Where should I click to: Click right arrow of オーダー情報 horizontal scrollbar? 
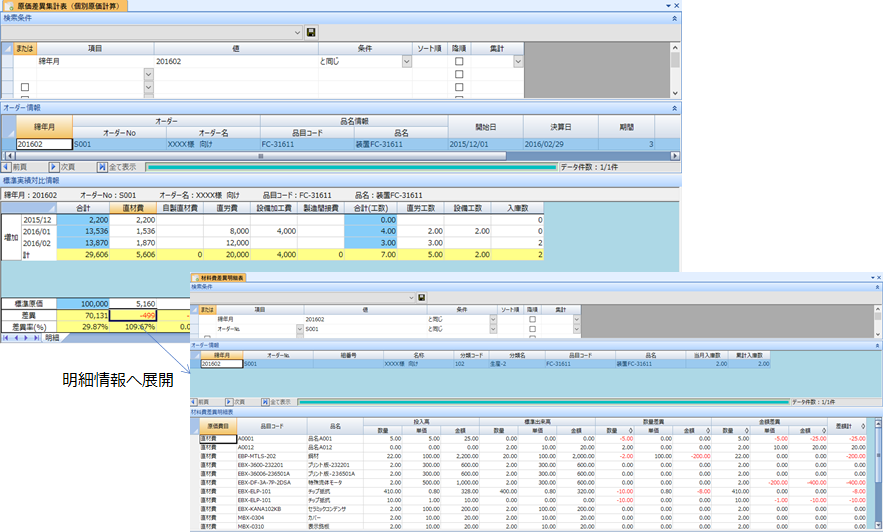(675, 155)
